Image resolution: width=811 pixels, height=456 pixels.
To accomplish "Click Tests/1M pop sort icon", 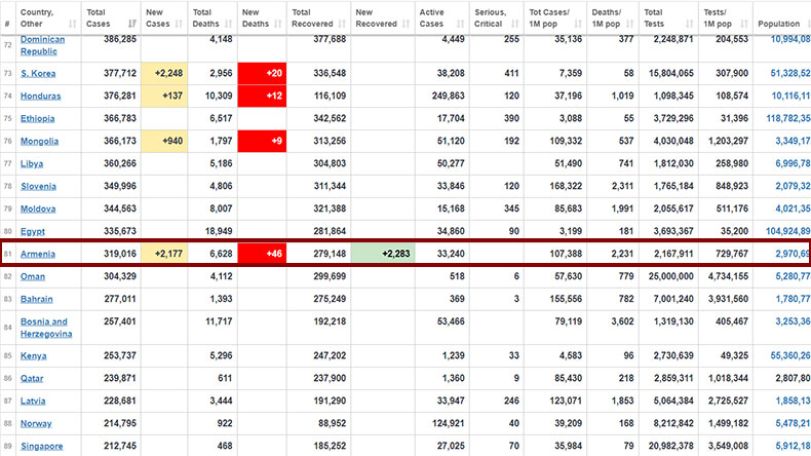I will 744,24.
